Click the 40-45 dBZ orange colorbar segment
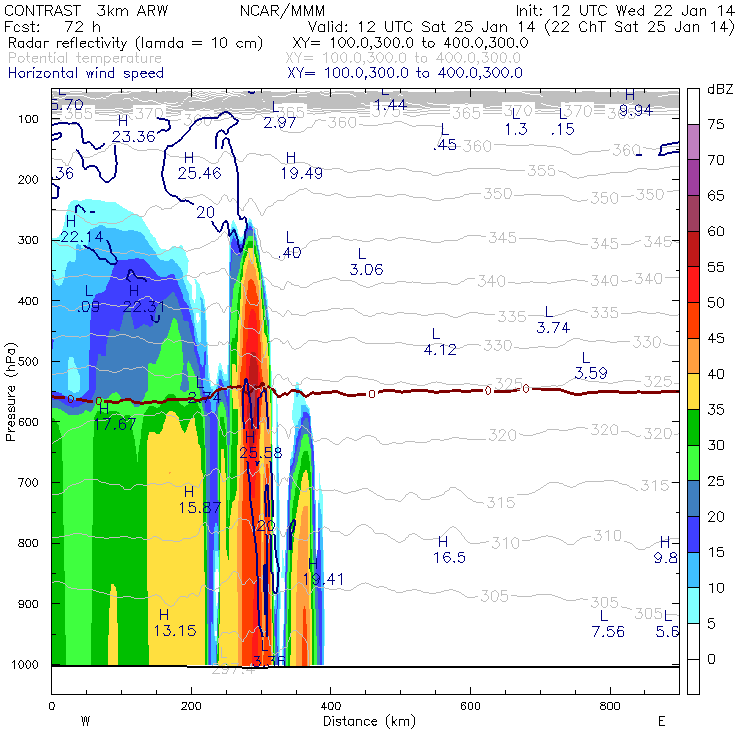Screen dimensions: 740x740 coord(693,356)
